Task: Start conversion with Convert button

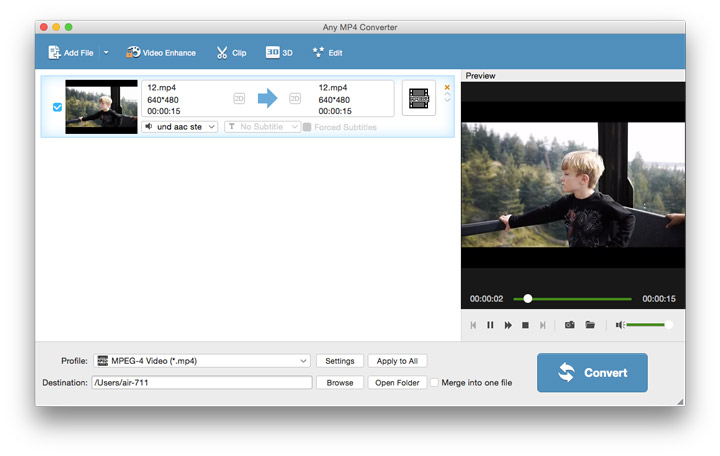Action: pos(592,372)
